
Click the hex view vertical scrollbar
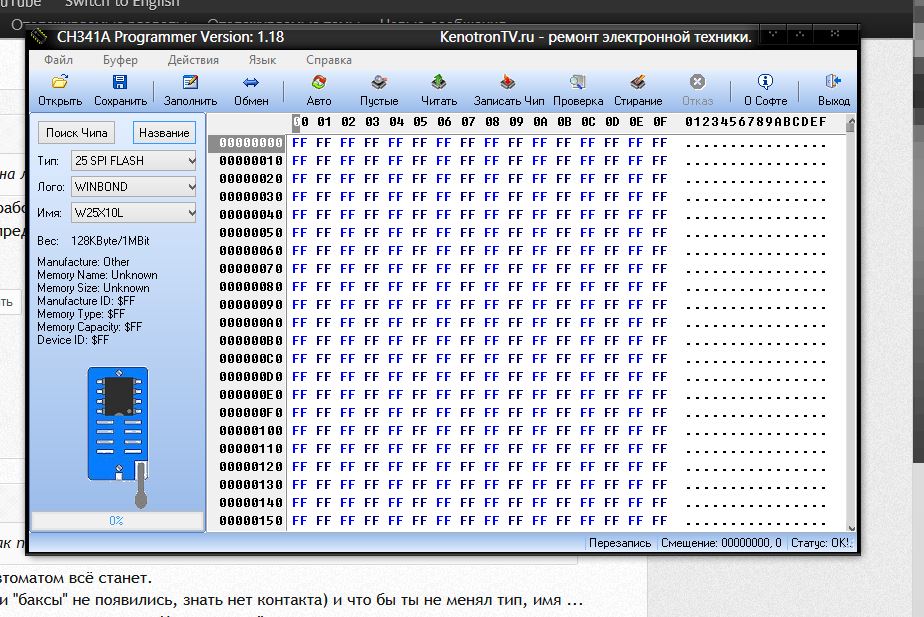pyautogui.click(x=850, y=320)
